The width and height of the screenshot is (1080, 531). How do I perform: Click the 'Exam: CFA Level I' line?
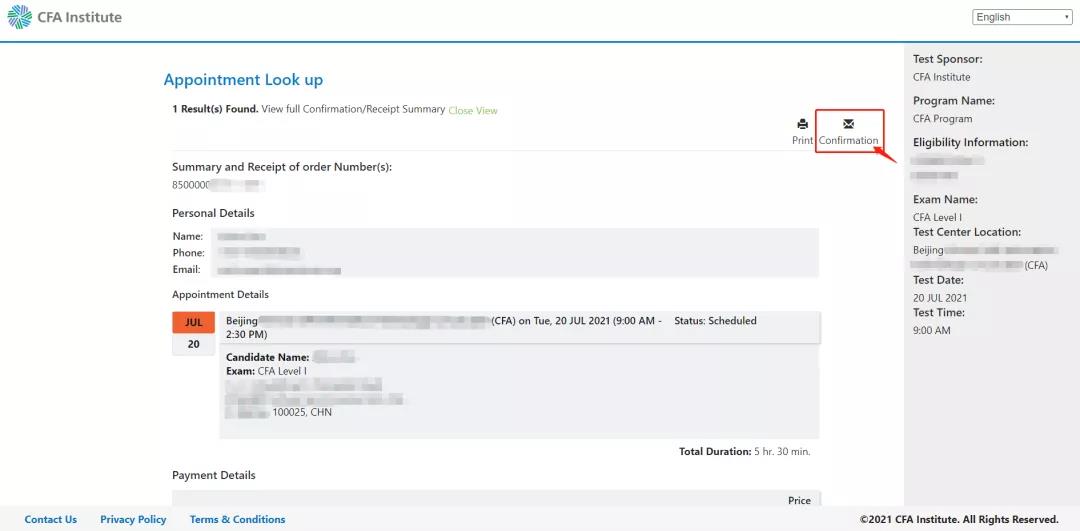(x=267, y=371)
